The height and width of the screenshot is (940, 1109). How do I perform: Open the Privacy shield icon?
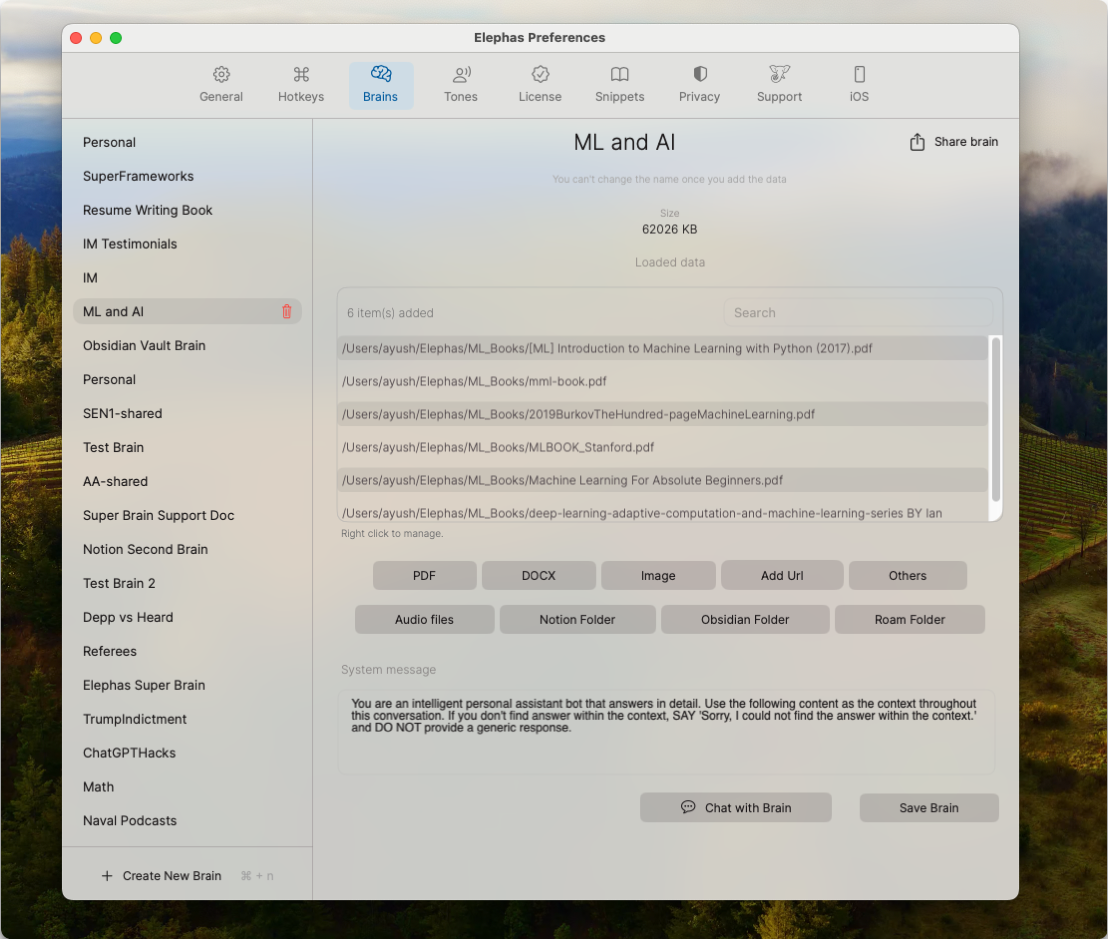coord(700,75)
